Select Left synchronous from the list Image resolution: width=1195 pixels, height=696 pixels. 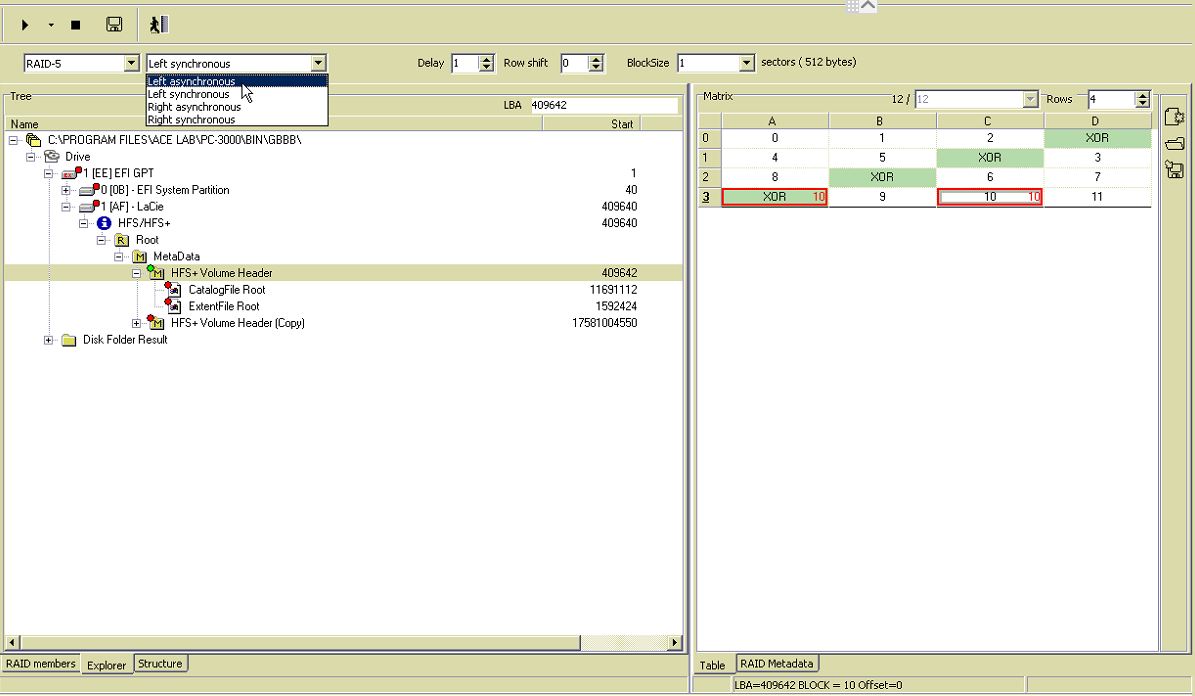click(237, 95)
